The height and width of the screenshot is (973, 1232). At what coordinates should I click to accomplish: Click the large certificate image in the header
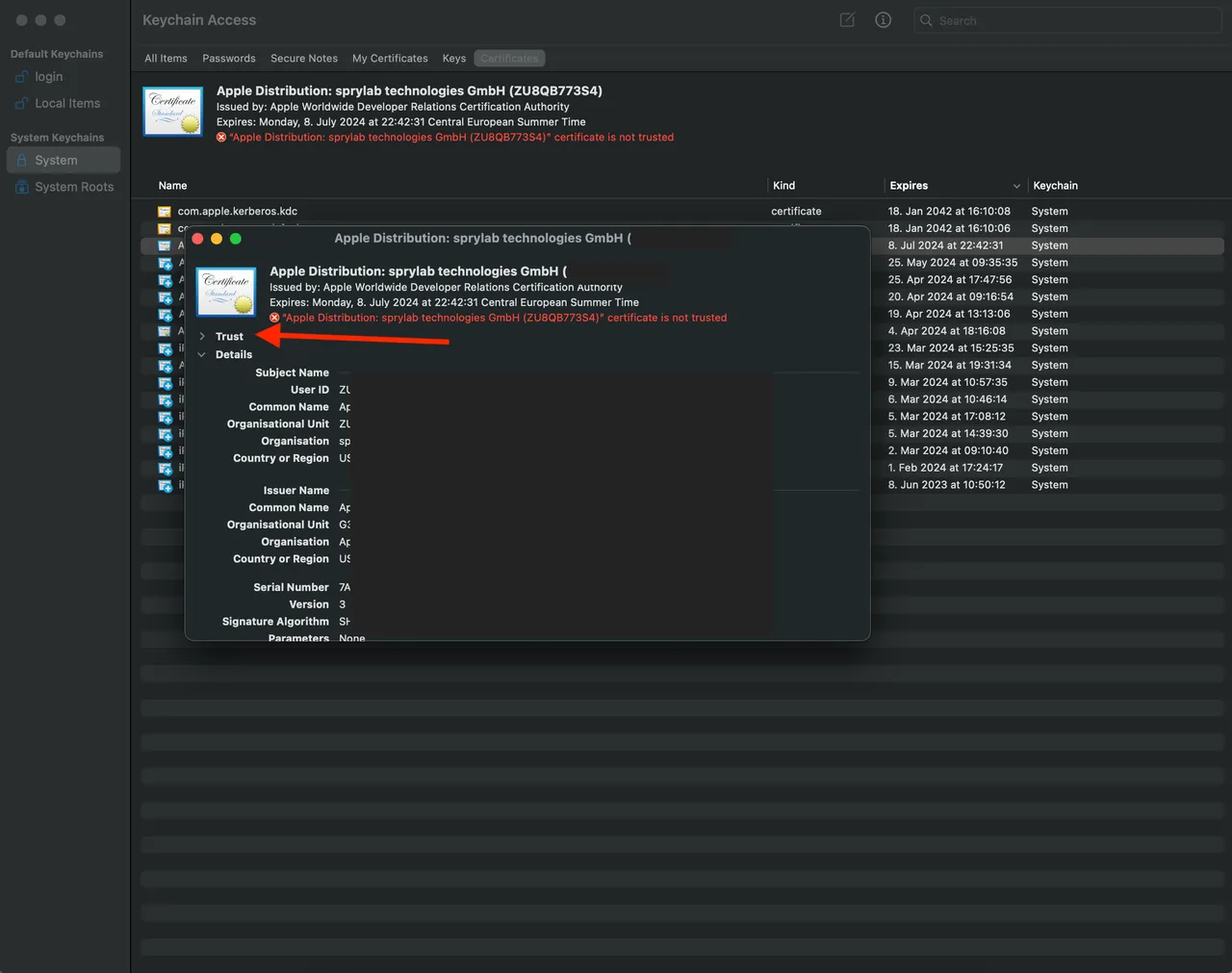(172, 112)
